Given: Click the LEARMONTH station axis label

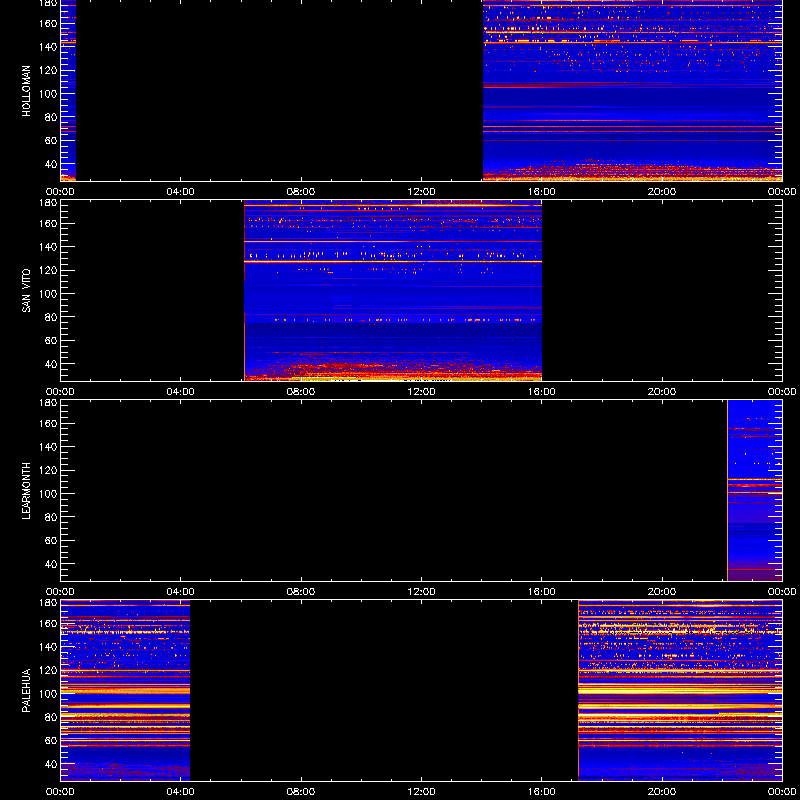Looking at the screenshot, I should click(27, 491).
